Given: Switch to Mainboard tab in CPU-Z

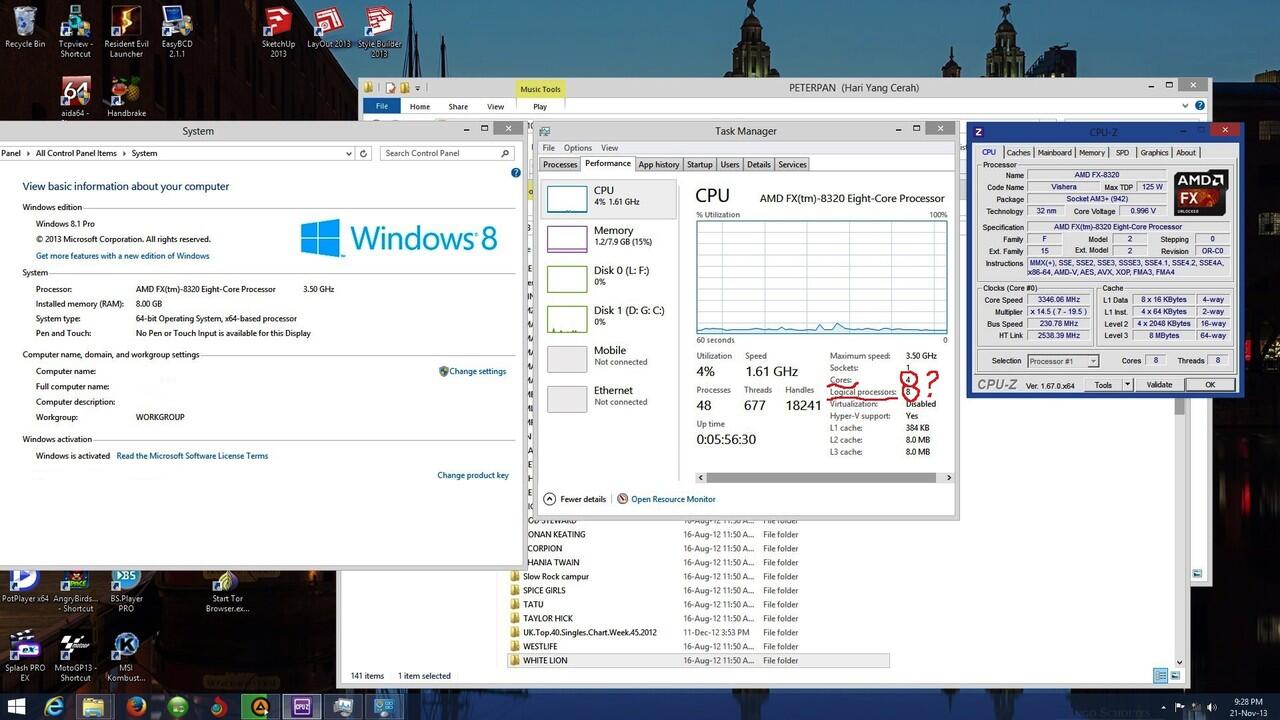Looking at the screenshot, I should [1054, 153].
